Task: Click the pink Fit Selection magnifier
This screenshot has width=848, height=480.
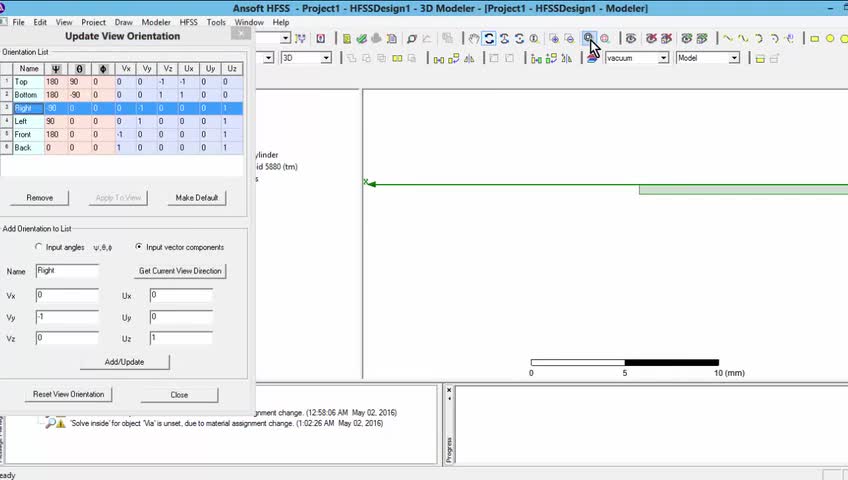Action: (x=605, y=39)
